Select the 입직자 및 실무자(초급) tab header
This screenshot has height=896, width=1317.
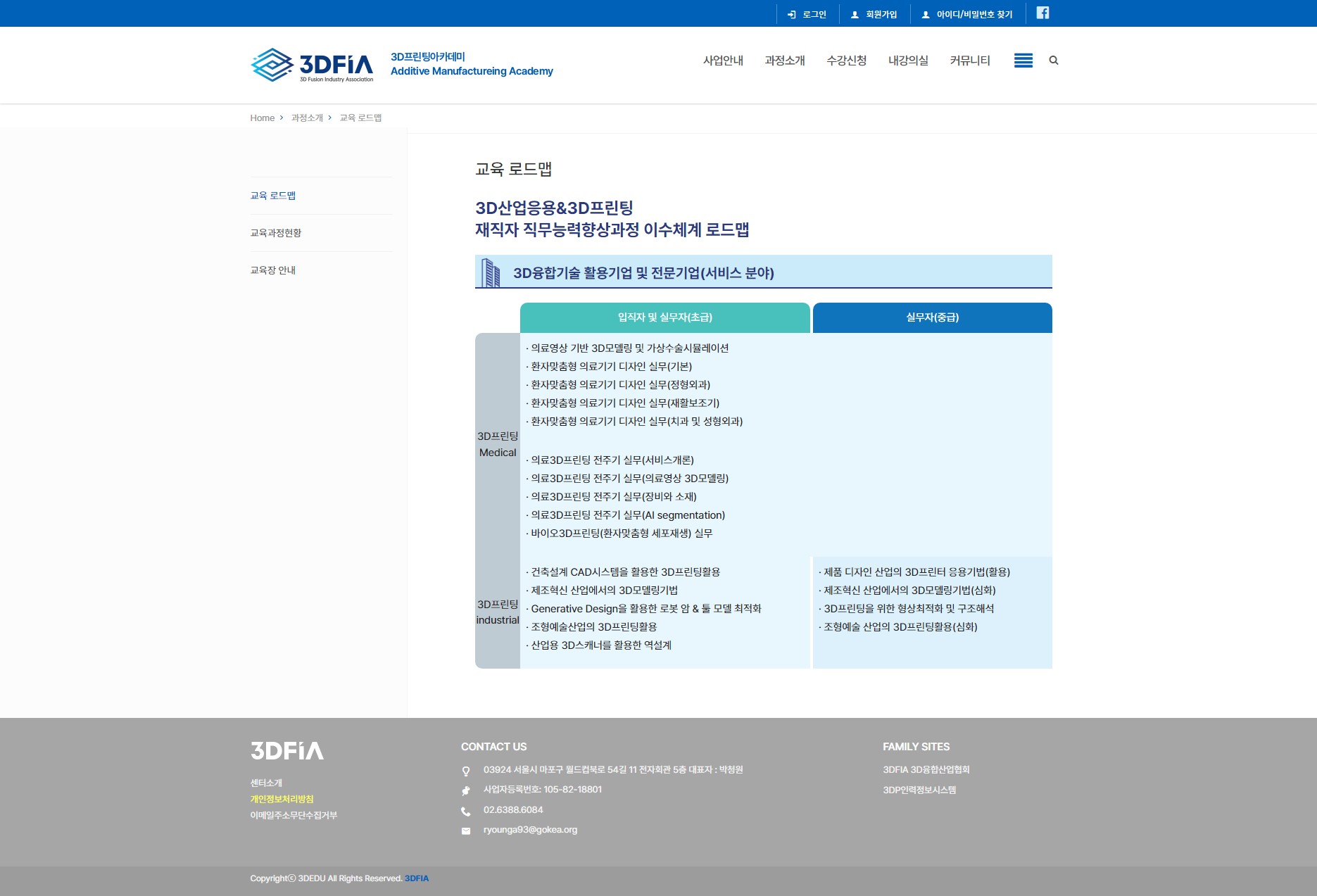tap(665, 317)
